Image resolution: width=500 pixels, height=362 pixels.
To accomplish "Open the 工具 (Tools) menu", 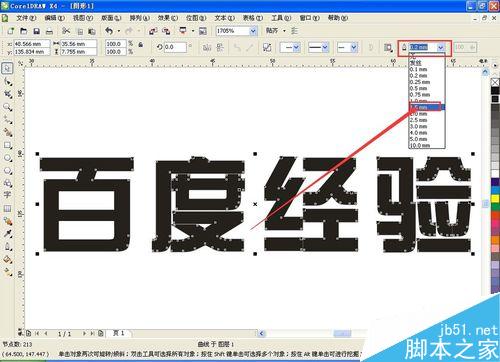I will [x=281, y=18].
